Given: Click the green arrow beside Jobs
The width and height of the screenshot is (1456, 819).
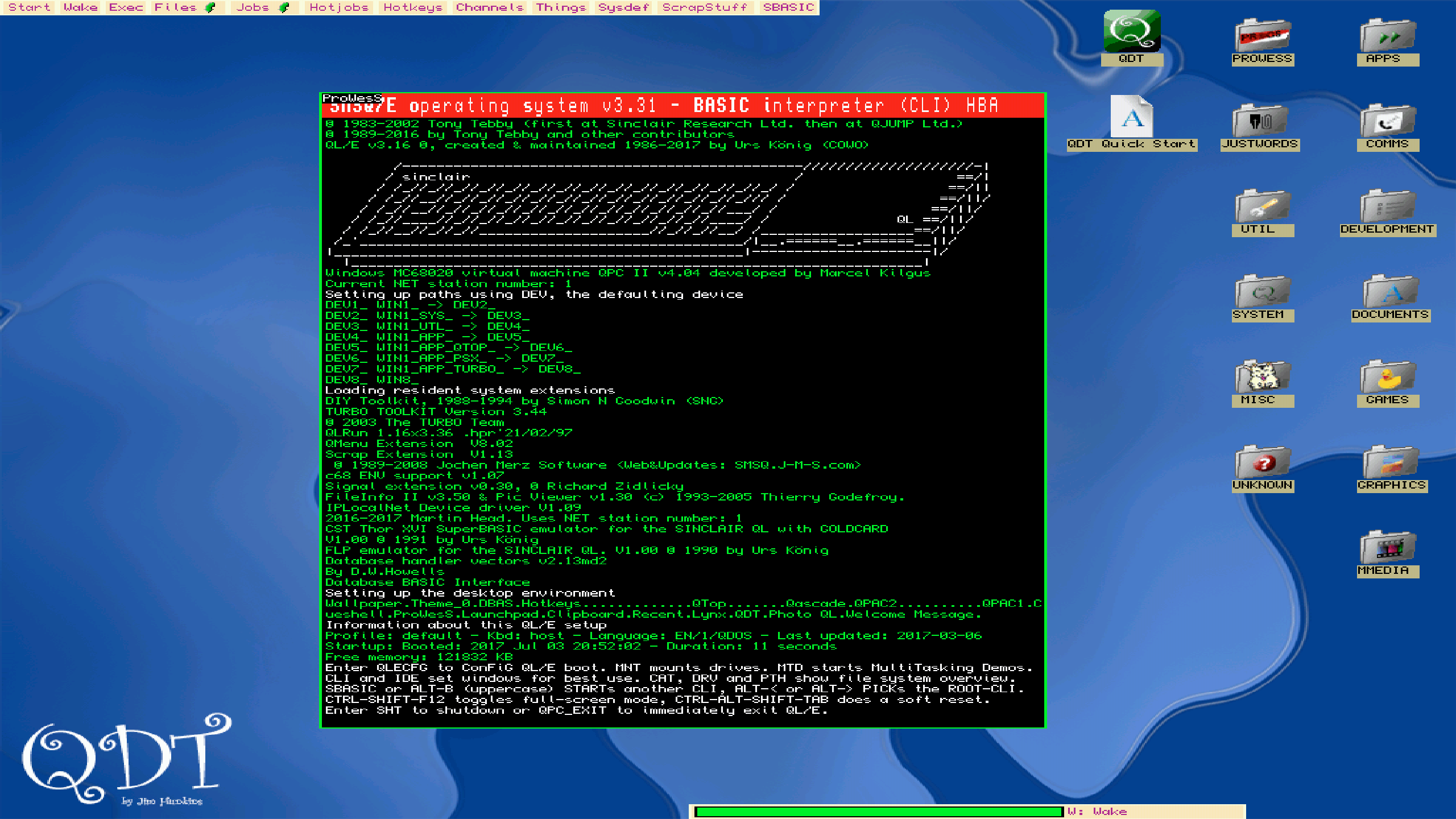Looking at the screenshot, I should click(284, 7).
